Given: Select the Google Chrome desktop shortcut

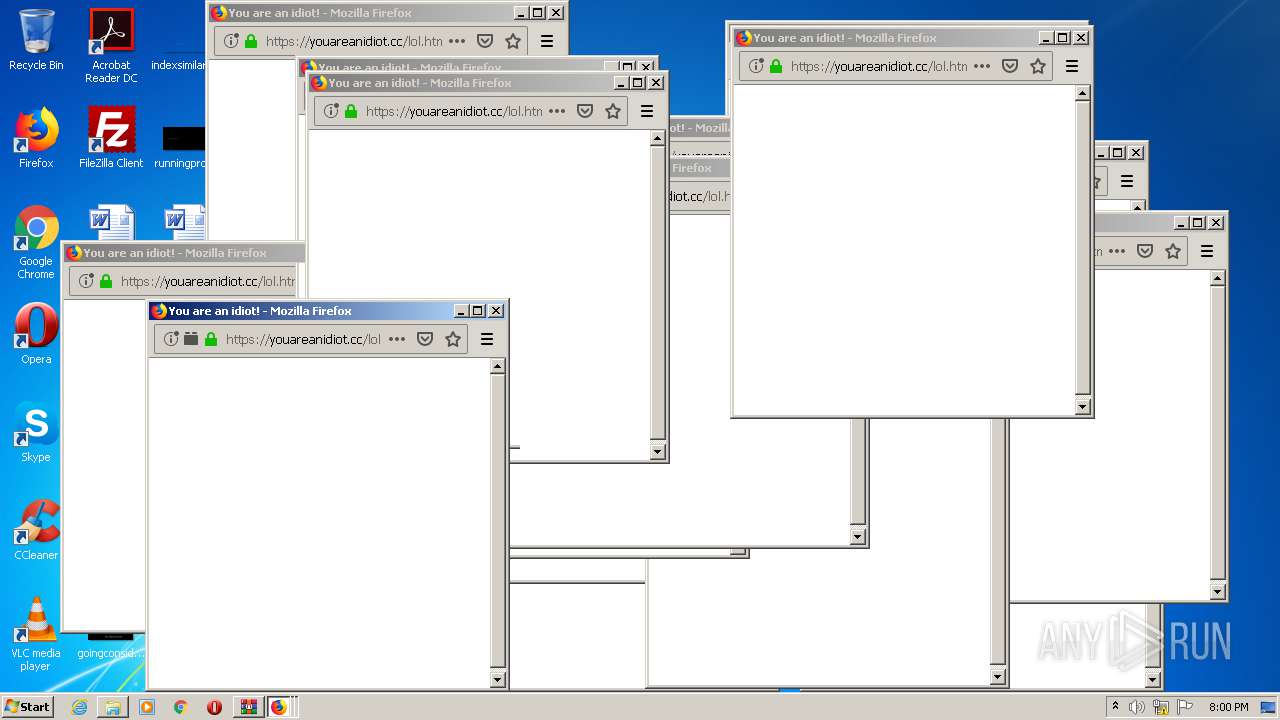Looking at the screenshot, I should (x=36, y=242).
